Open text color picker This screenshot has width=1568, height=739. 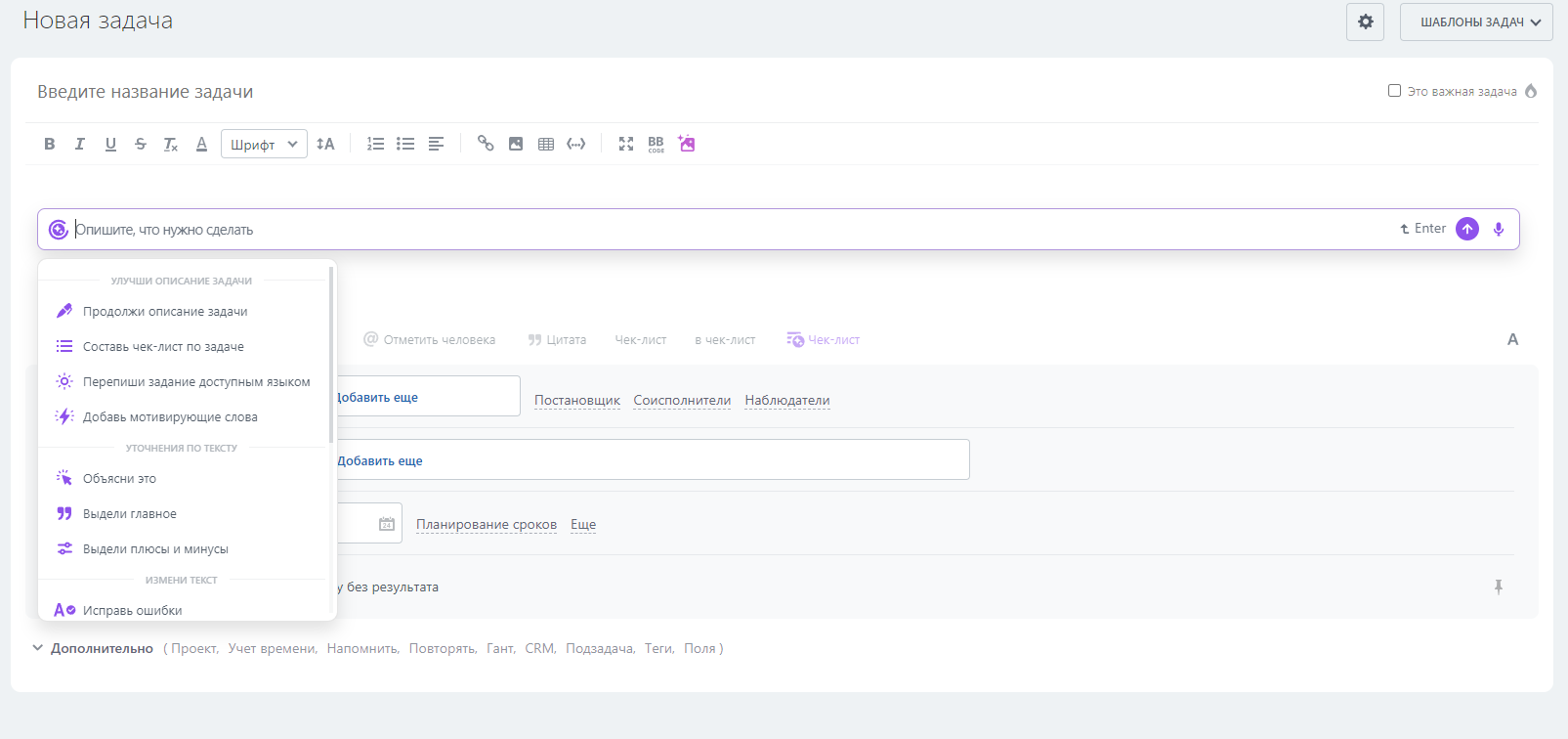[x=201, y=144]
